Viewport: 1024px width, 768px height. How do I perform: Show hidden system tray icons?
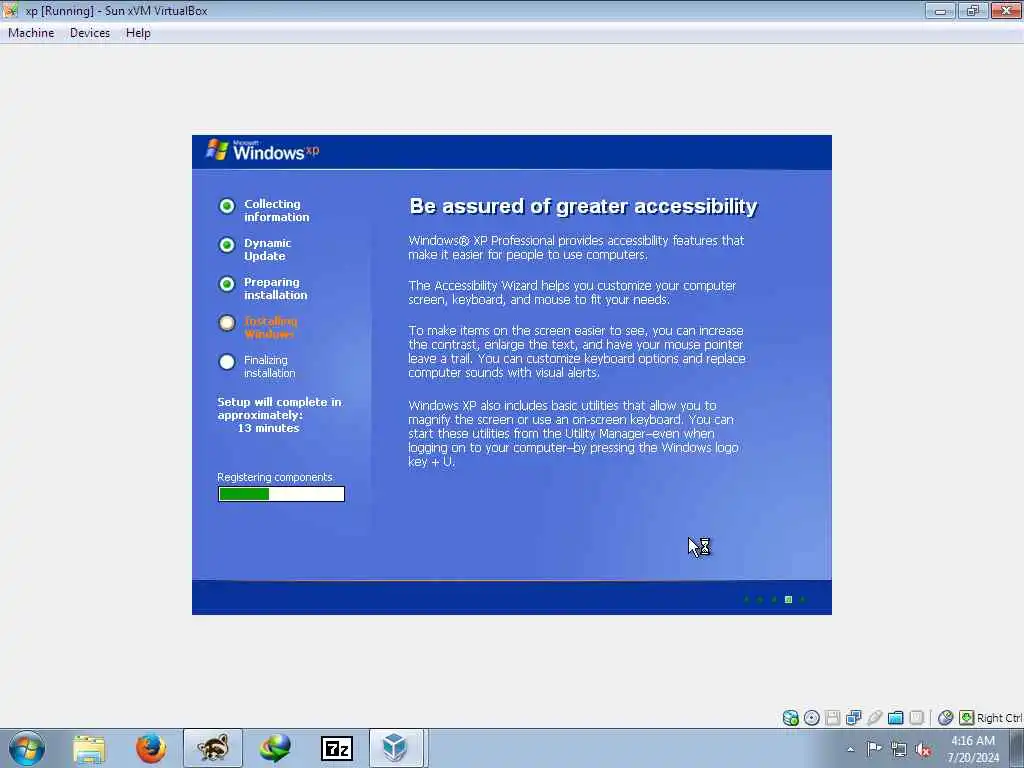click(850, 750)
